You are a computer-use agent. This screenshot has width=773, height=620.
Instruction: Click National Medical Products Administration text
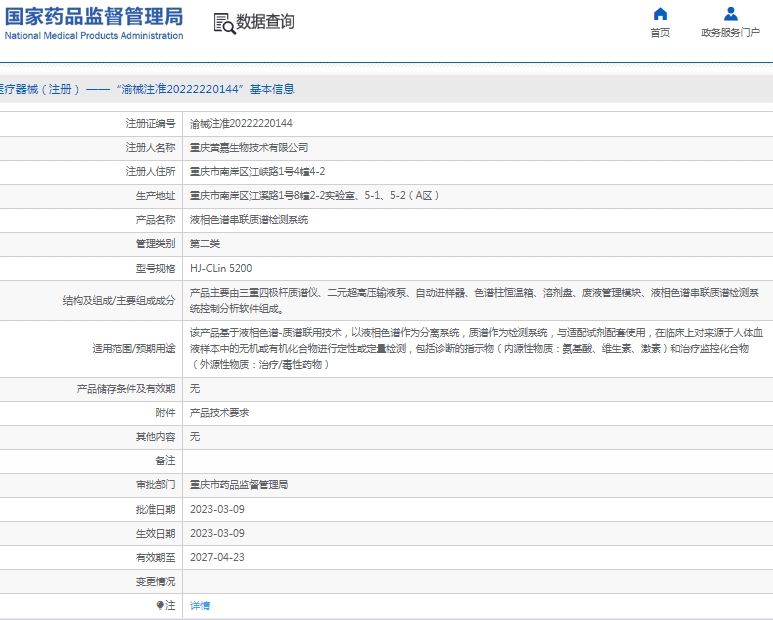(94, 35)
